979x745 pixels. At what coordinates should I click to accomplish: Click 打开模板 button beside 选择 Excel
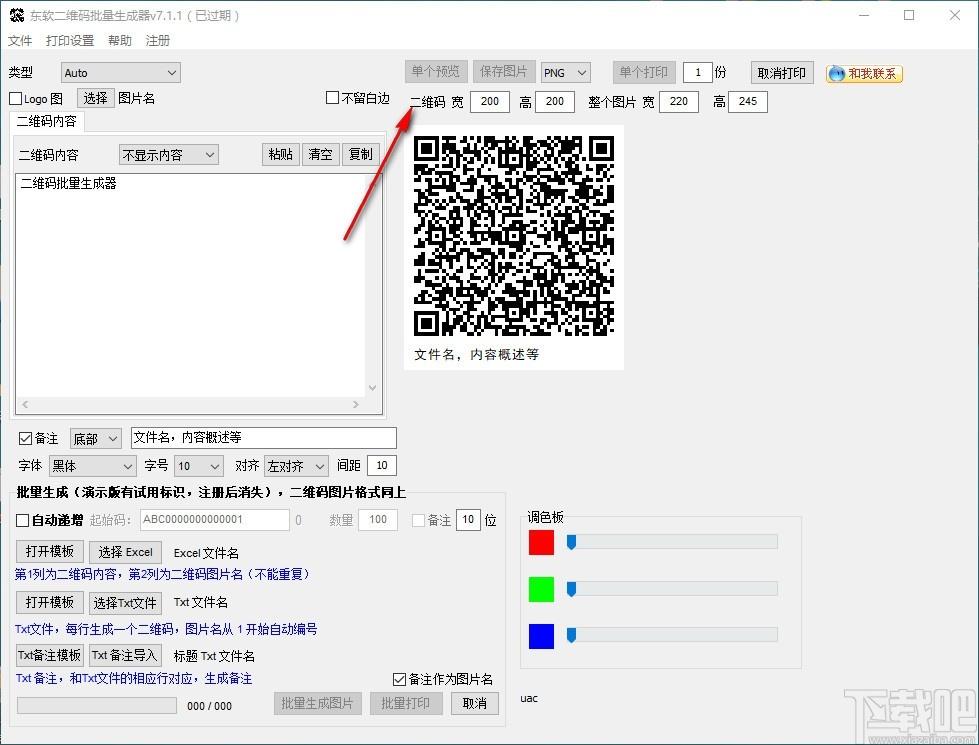click(x=49, y=551)
